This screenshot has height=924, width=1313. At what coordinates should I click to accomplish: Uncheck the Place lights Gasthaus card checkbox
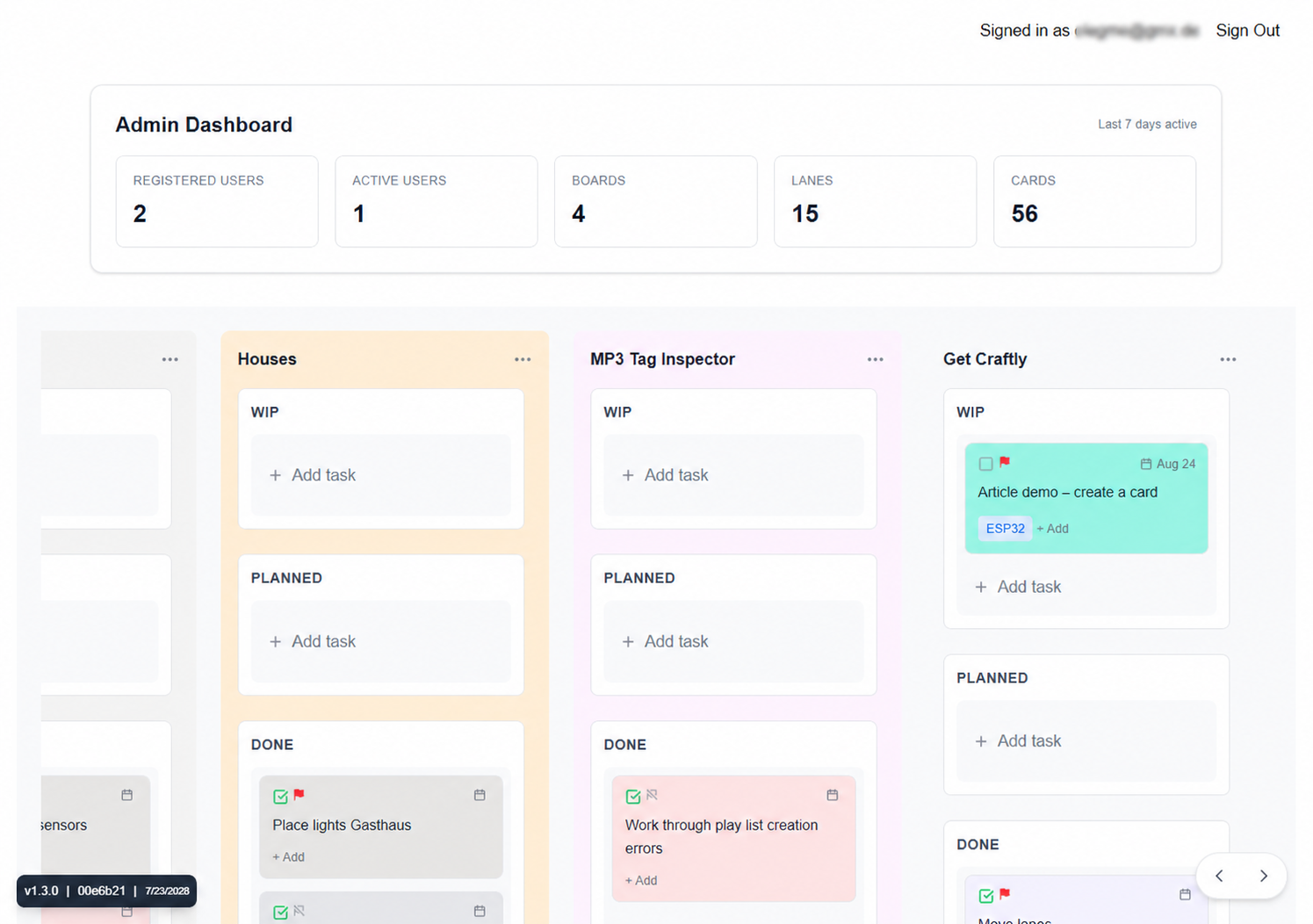pos(280,797)
